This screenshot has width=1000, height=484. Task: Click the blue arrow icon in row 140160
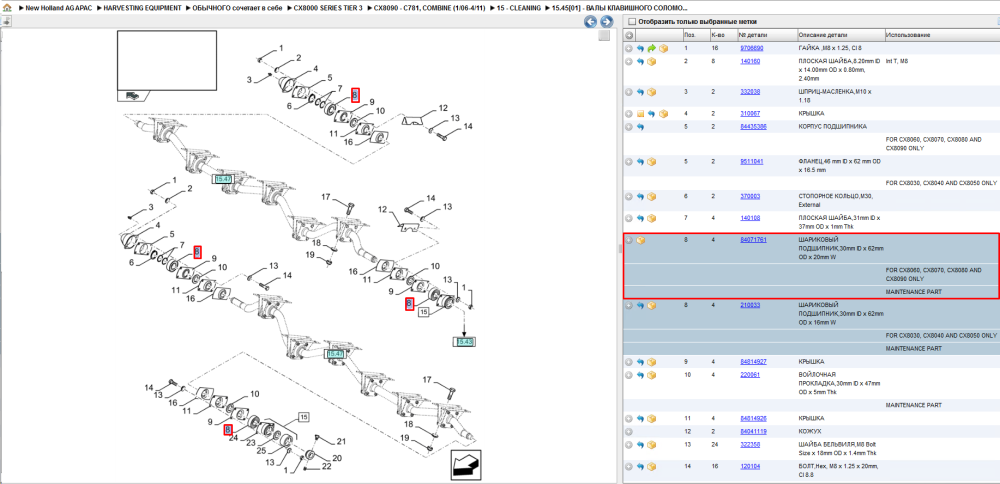(640, 62)
